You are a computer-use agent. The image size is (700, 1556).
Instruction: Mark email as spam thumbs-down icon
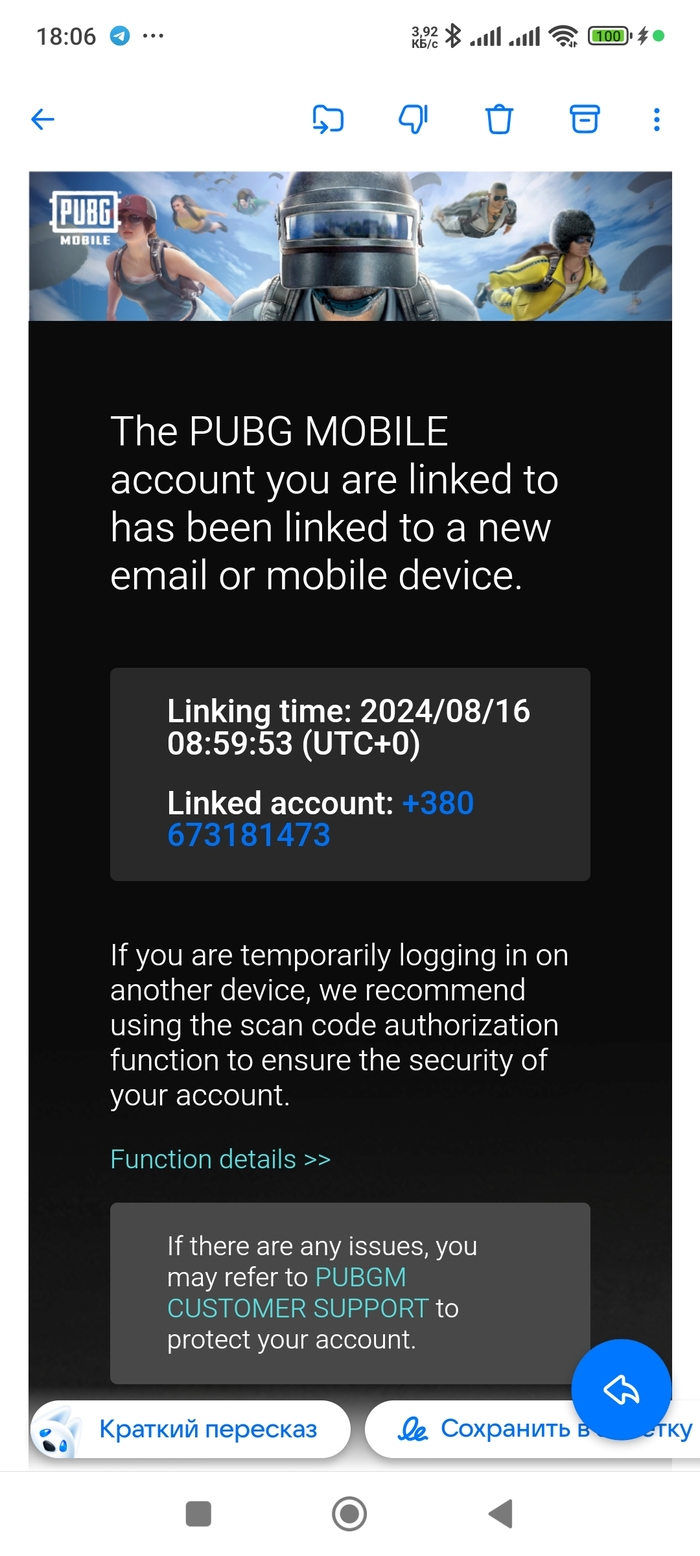(413, 120)
